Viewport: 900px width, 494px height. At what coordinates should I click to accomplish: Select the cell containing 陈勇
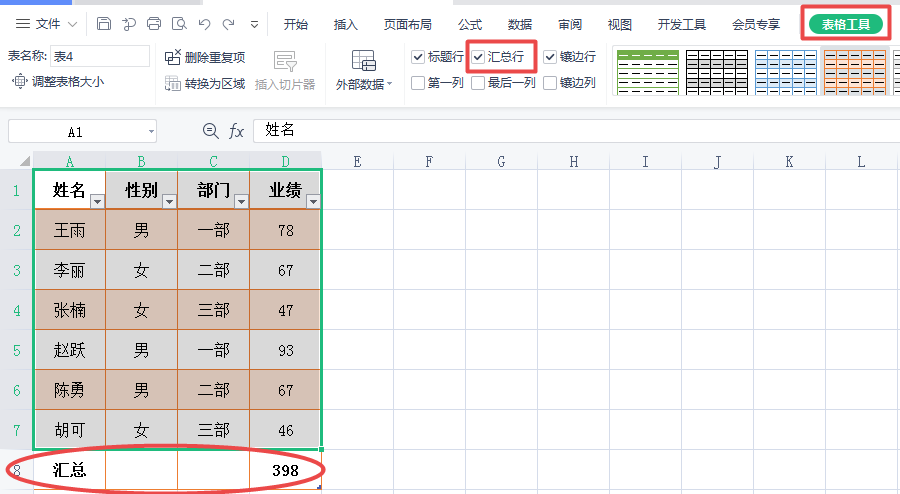(x=69, y=390)
